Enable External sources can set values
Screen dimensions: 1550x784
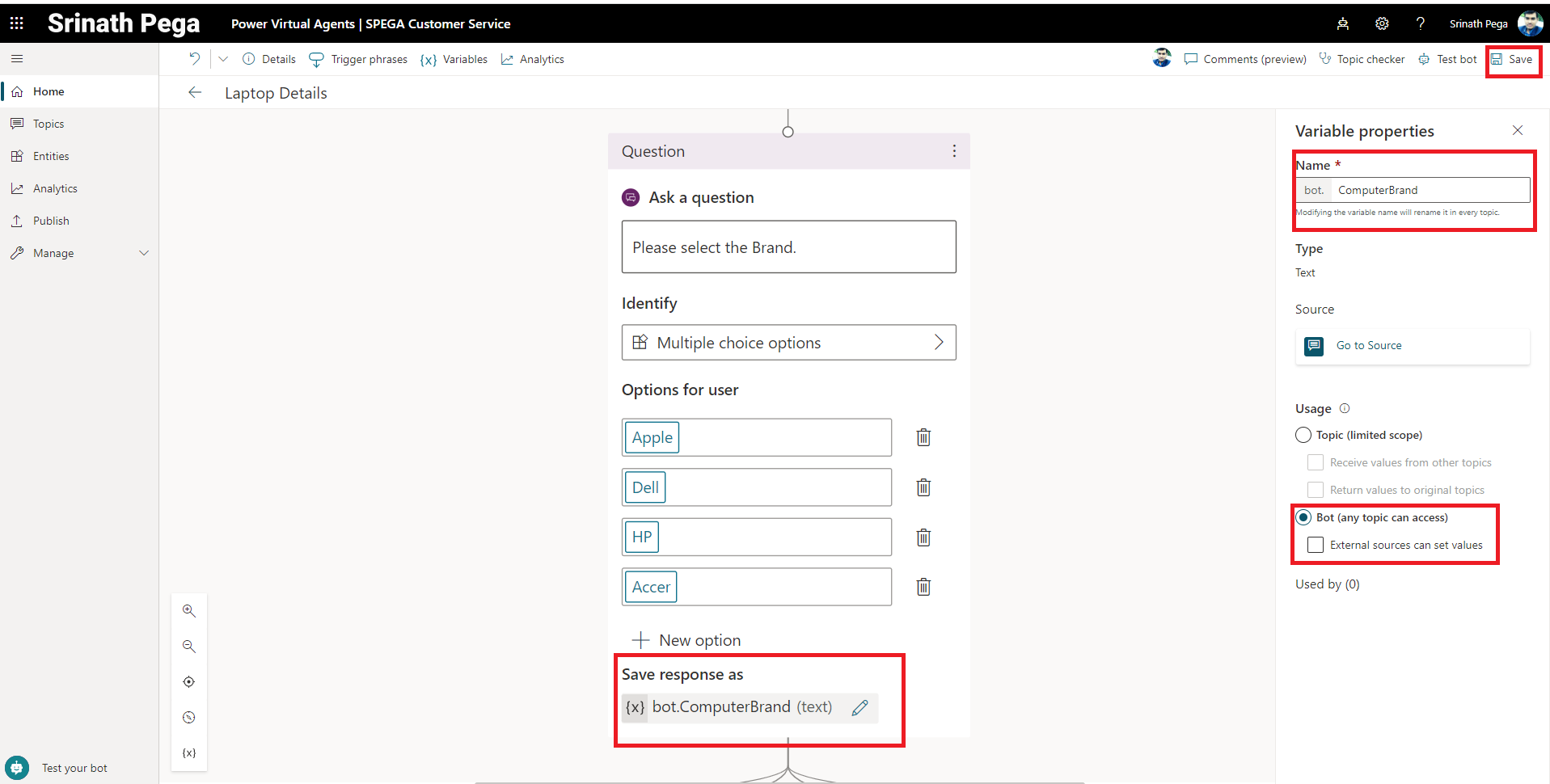coord(1316,545)
